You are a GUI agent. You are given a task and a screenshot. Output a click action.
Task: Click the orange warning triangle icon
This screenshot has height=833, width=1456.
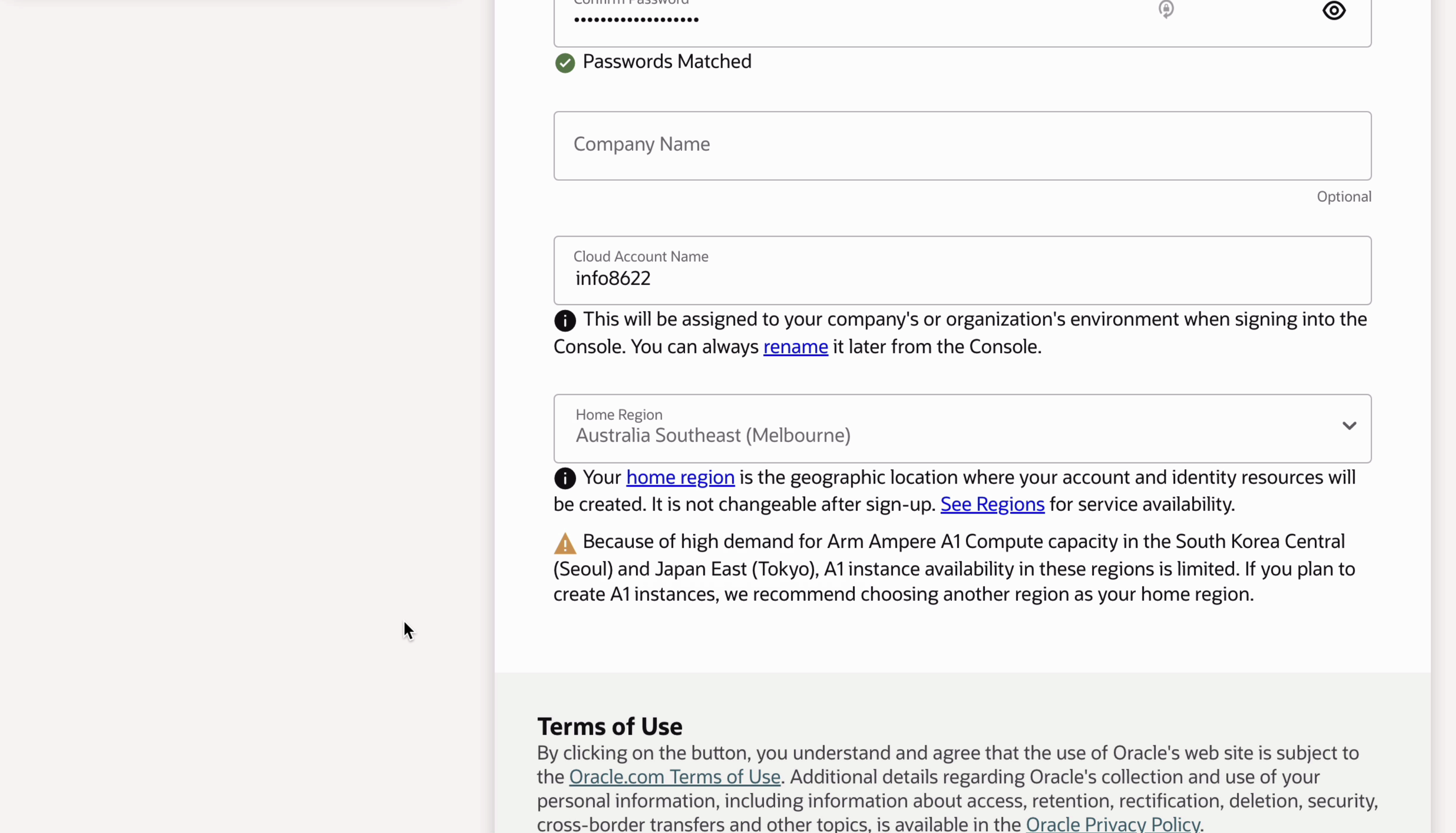coord(565,543)
